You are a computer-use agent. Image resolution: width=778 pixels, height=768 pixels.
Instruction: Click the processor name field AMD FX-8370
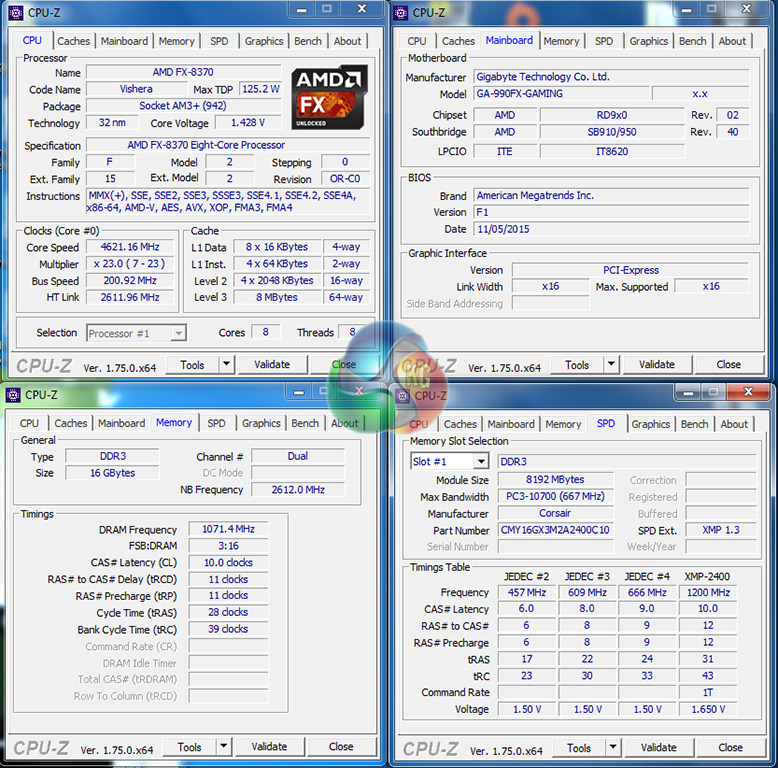pyautogui.click(x=183, y=72)
